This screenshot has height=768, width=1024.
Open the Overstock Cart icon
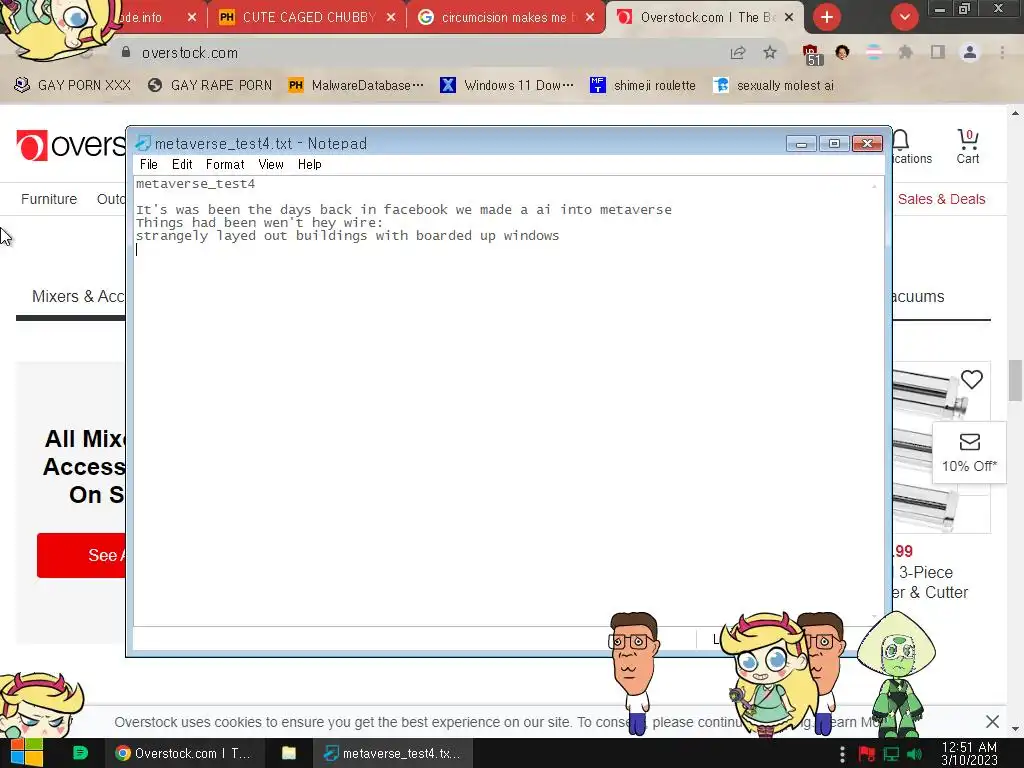coord(967,146)
